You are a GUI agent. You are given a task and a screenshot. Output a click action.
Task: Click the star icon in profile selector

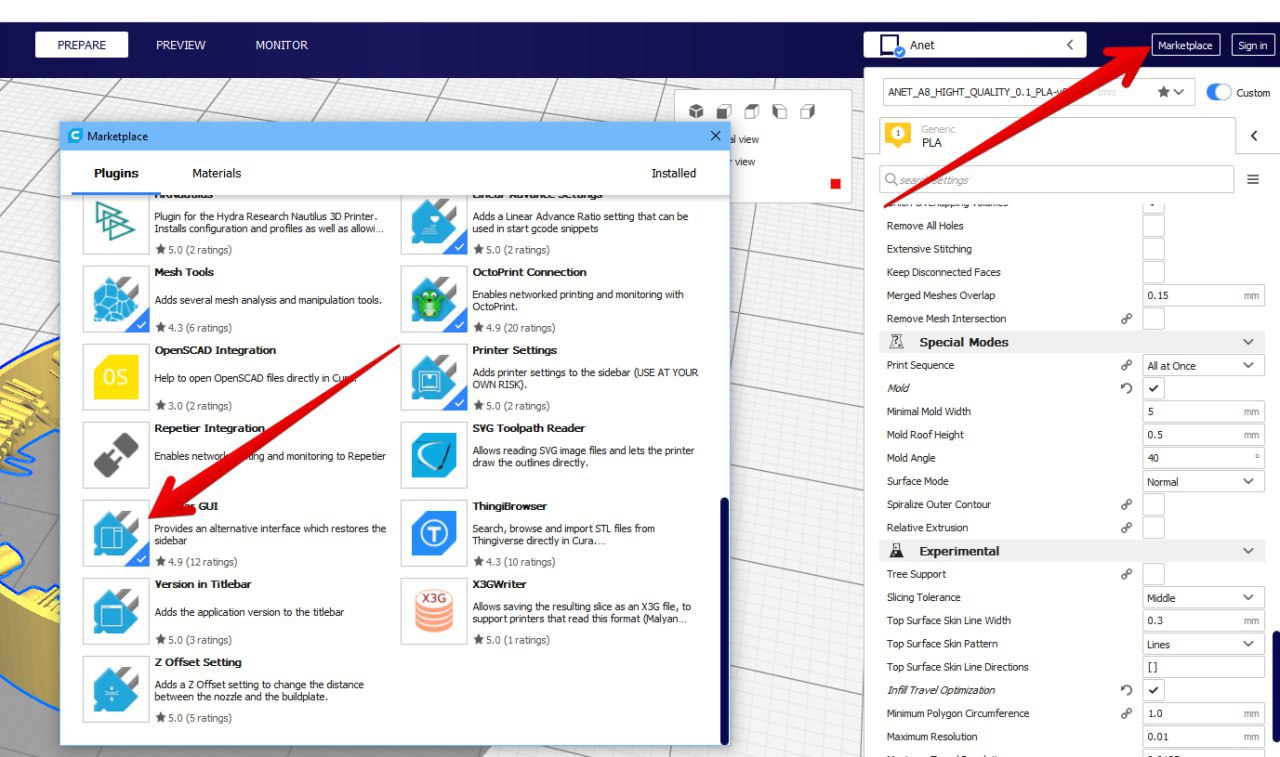pos(1163,92)
